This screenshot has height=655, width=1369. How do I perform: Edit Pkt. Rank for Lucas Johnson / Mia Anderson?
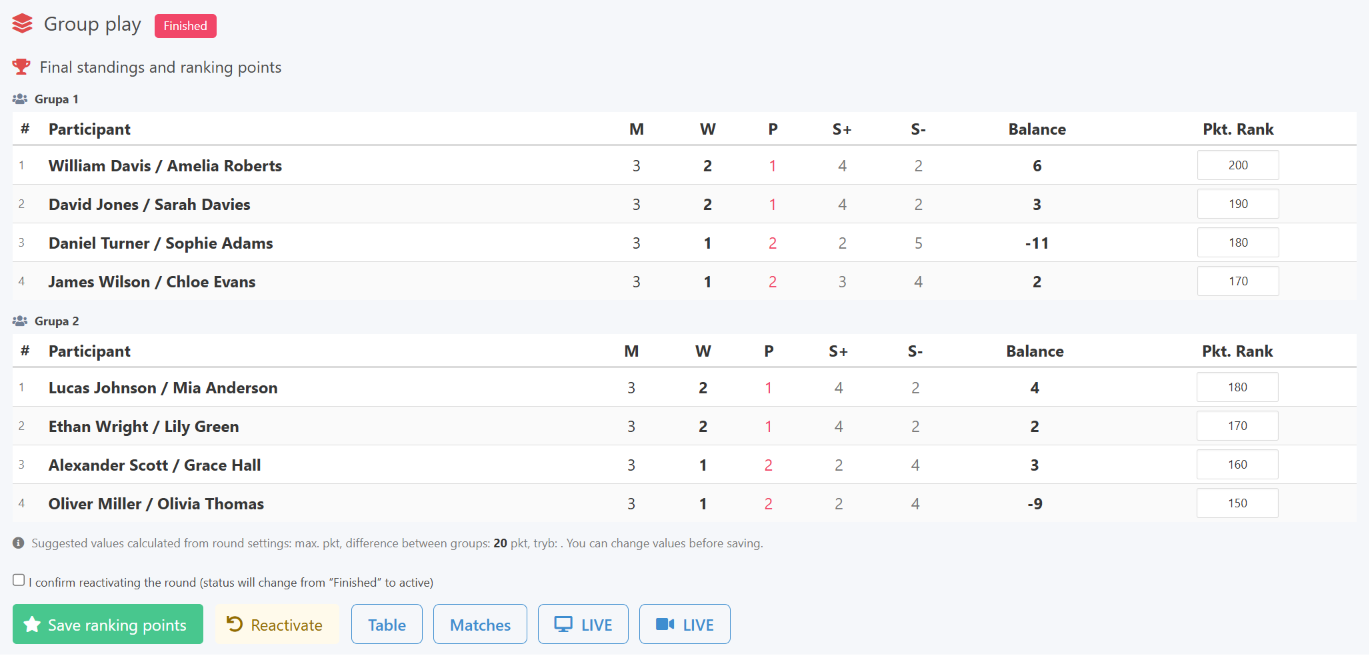pos(1238,387)
